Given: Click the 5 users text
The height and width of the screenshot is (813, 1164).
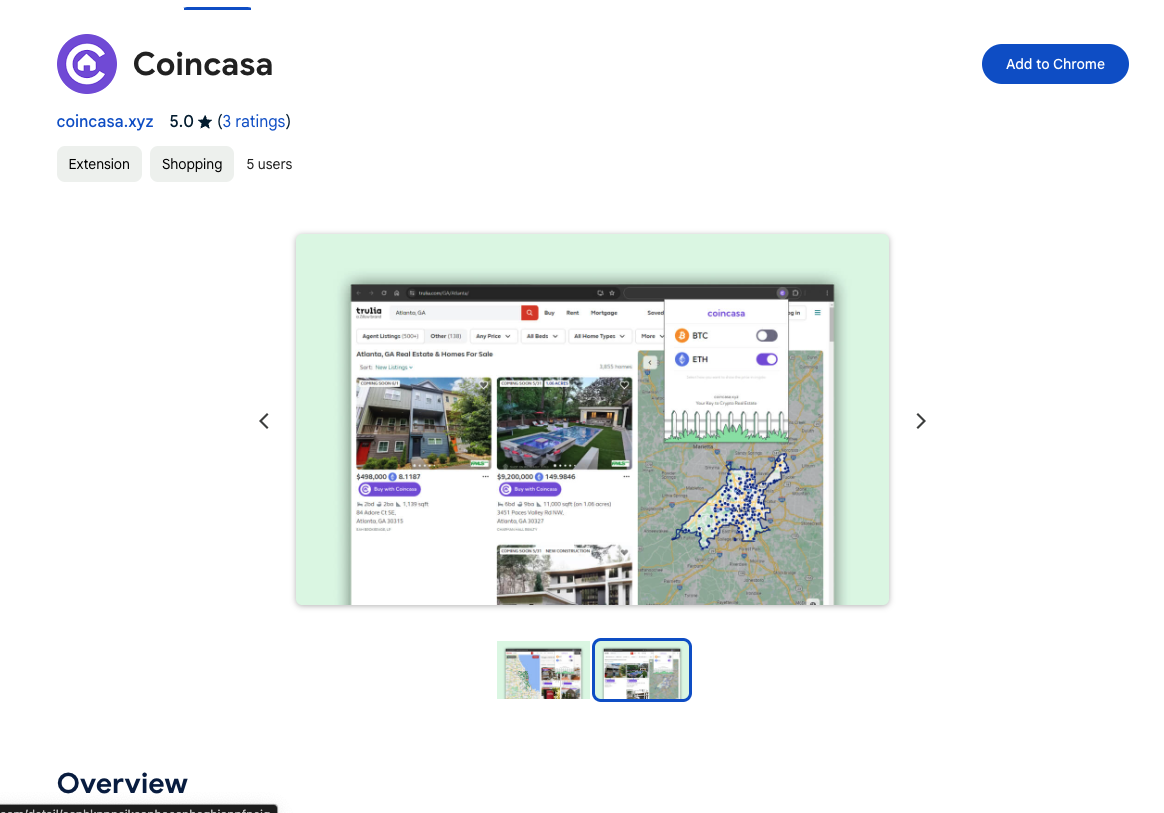Looking at the screenshot, I should pyautogui.click(x=269, y=164).
